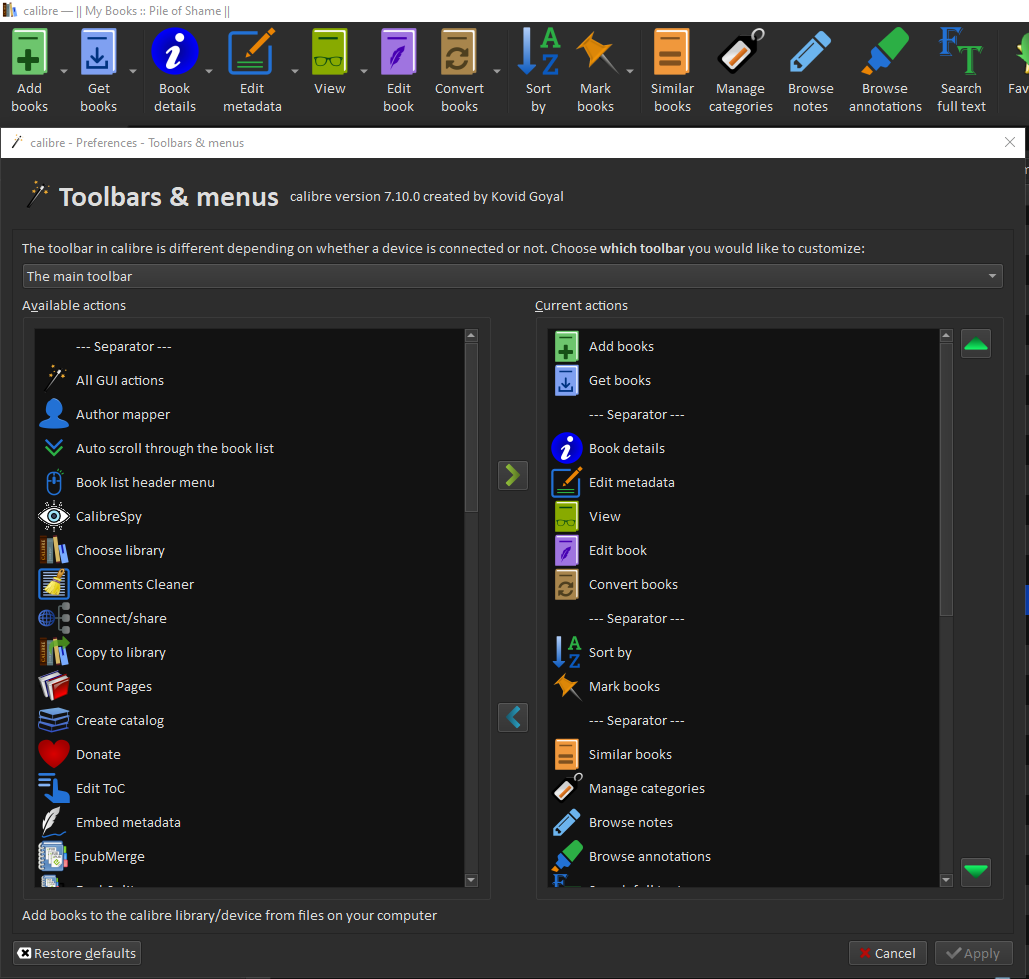Select Get books in current actions
The image size is (1029, 979).
point(744,380)
